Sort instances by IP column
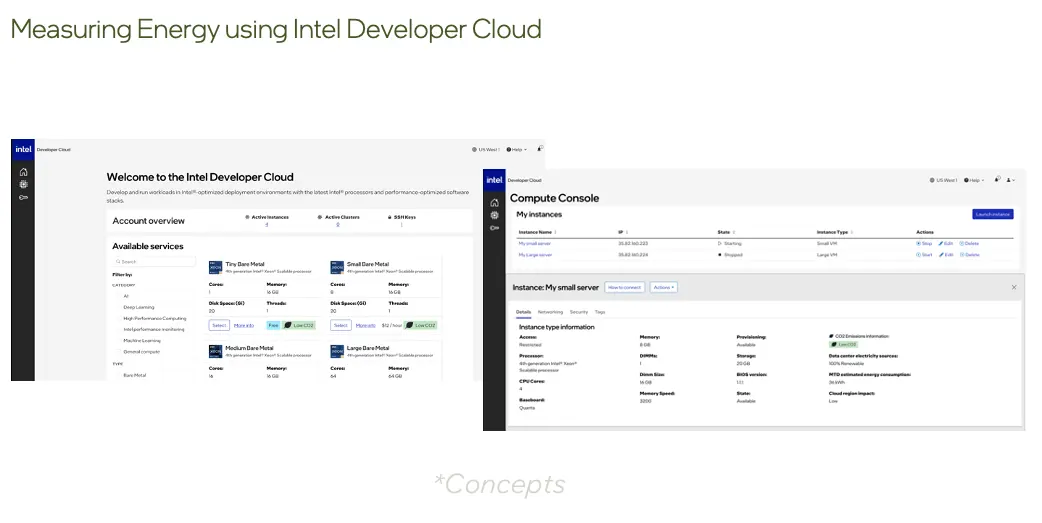This screenshot has width=1042, height=523. click(x=623, y=232)
